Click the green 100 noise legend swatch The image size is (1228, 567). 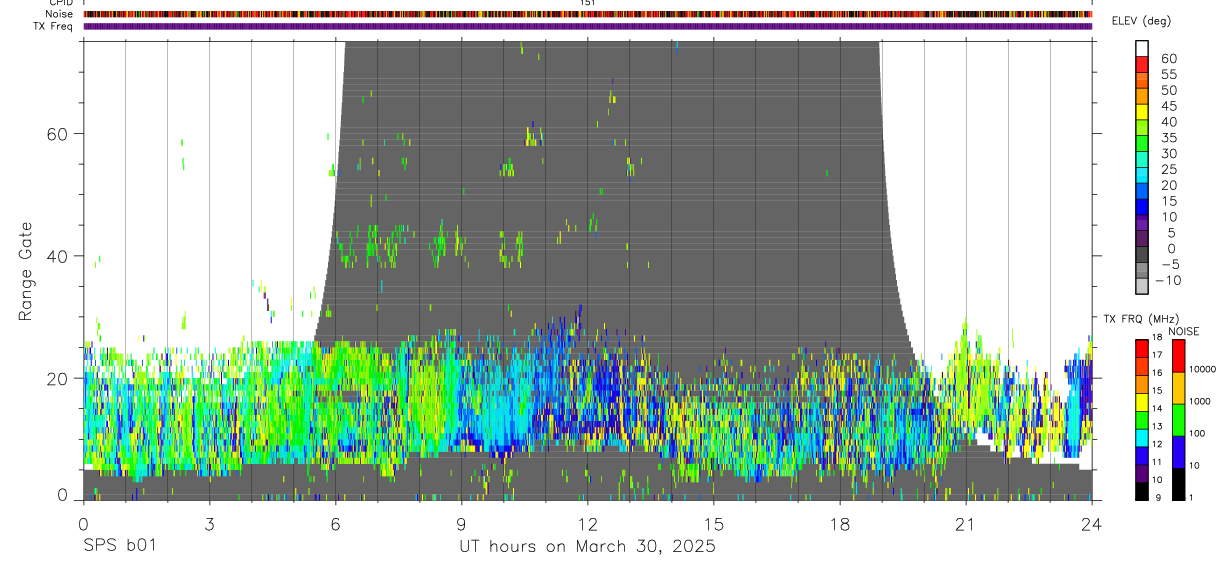pyautogui.click(x=1178, y=420)
